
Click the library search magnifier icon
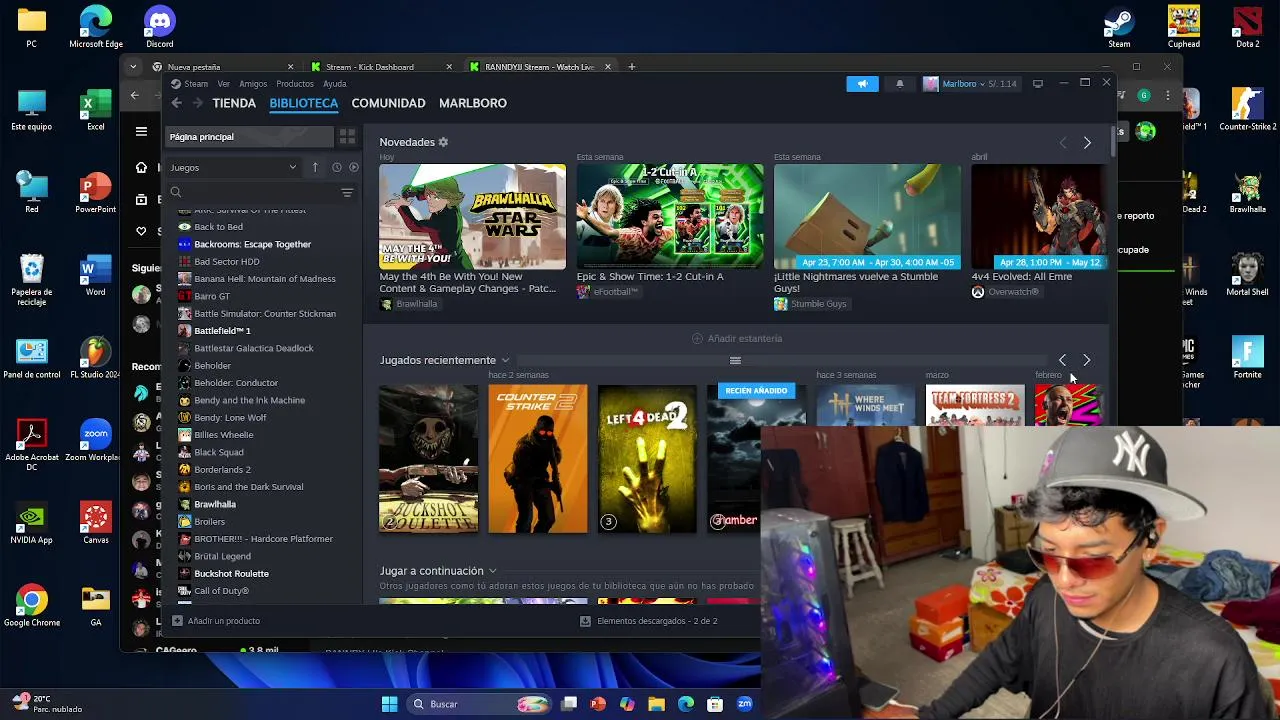pos(176,192)
